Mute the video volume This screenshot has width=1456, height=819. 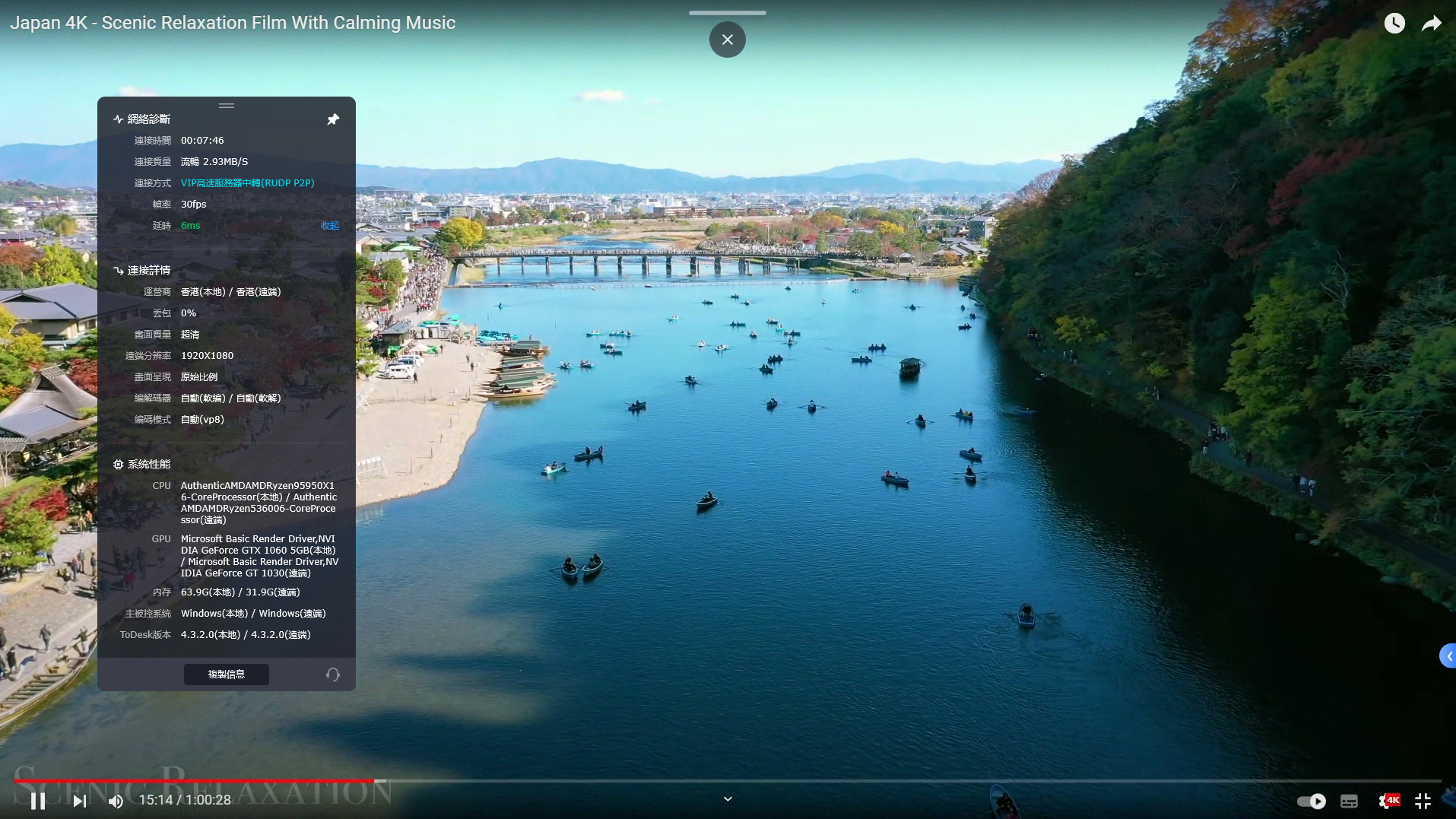(116, 801)
